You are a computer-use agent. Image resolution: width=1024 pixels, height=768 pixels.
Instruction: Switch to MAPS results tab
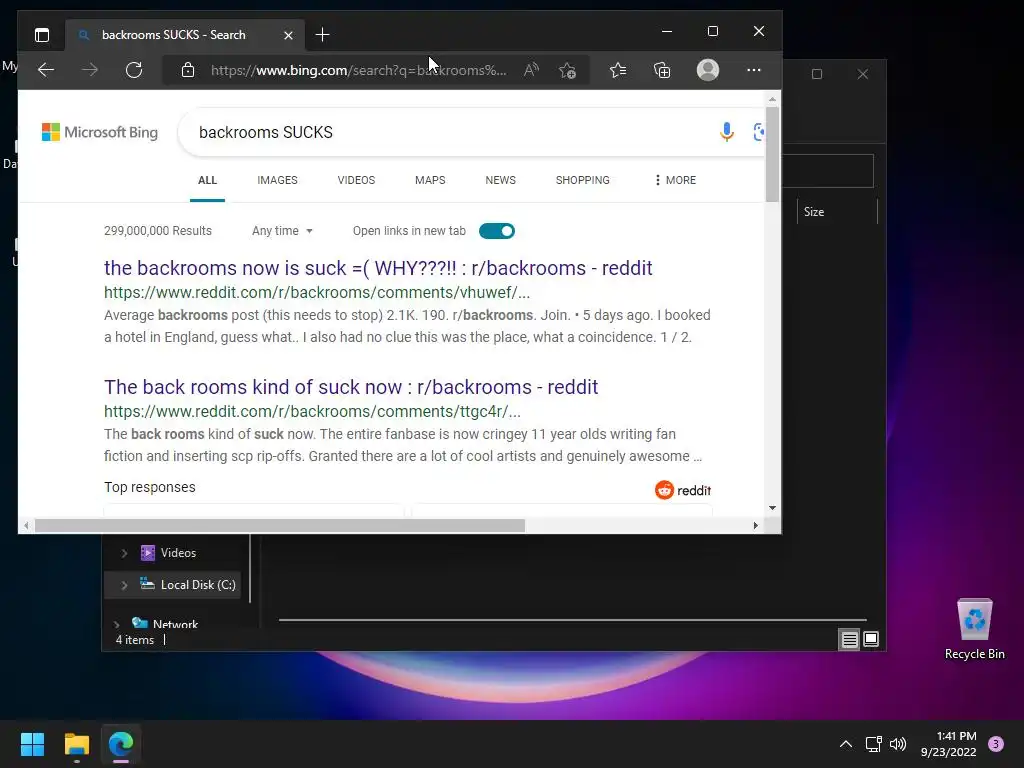[x=430, y=180]
